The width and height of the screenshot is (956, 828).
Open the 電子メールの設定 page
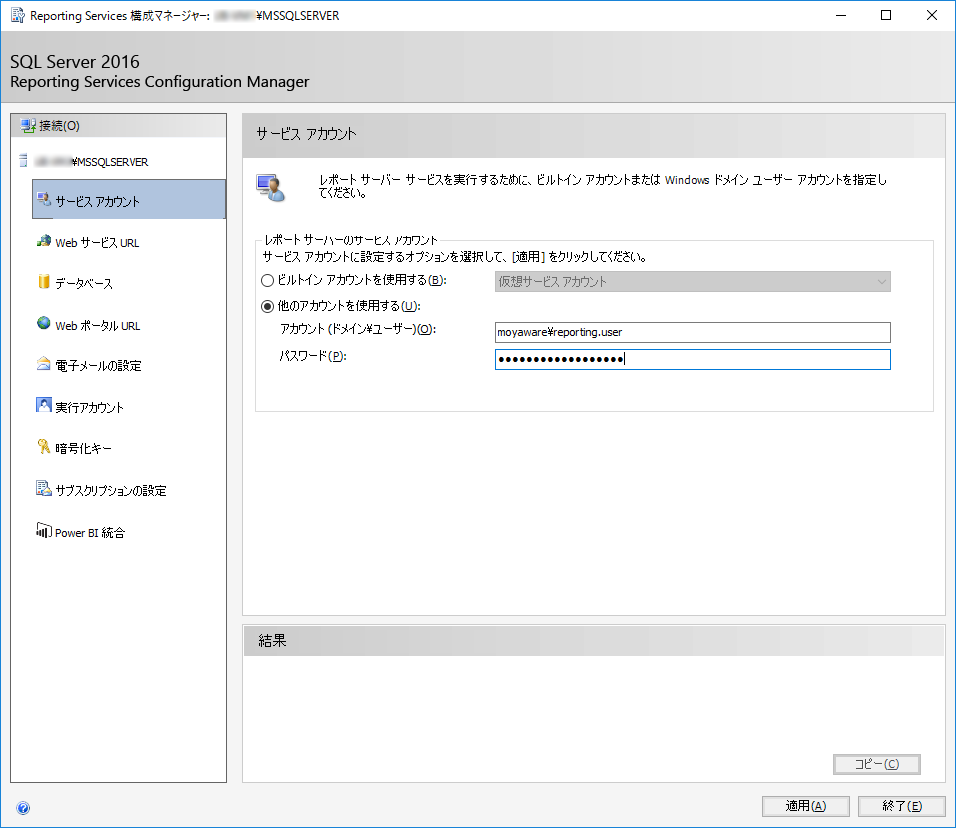(x=98, y=366)
